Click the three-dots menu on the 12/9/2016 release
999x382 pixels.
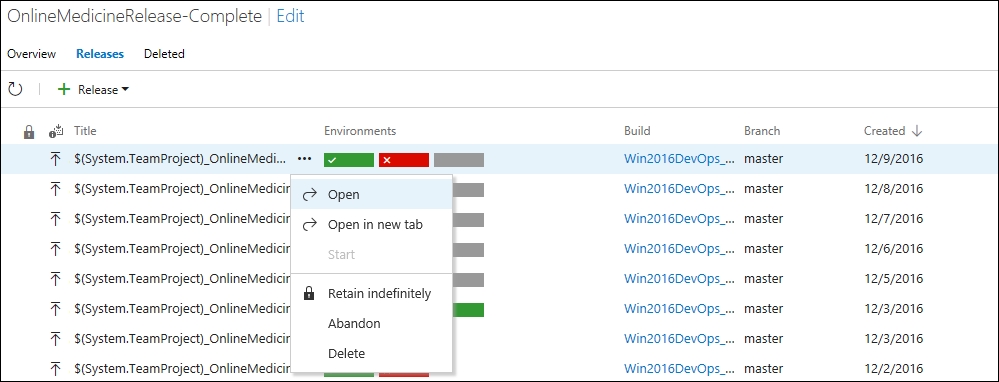(305, 159)
